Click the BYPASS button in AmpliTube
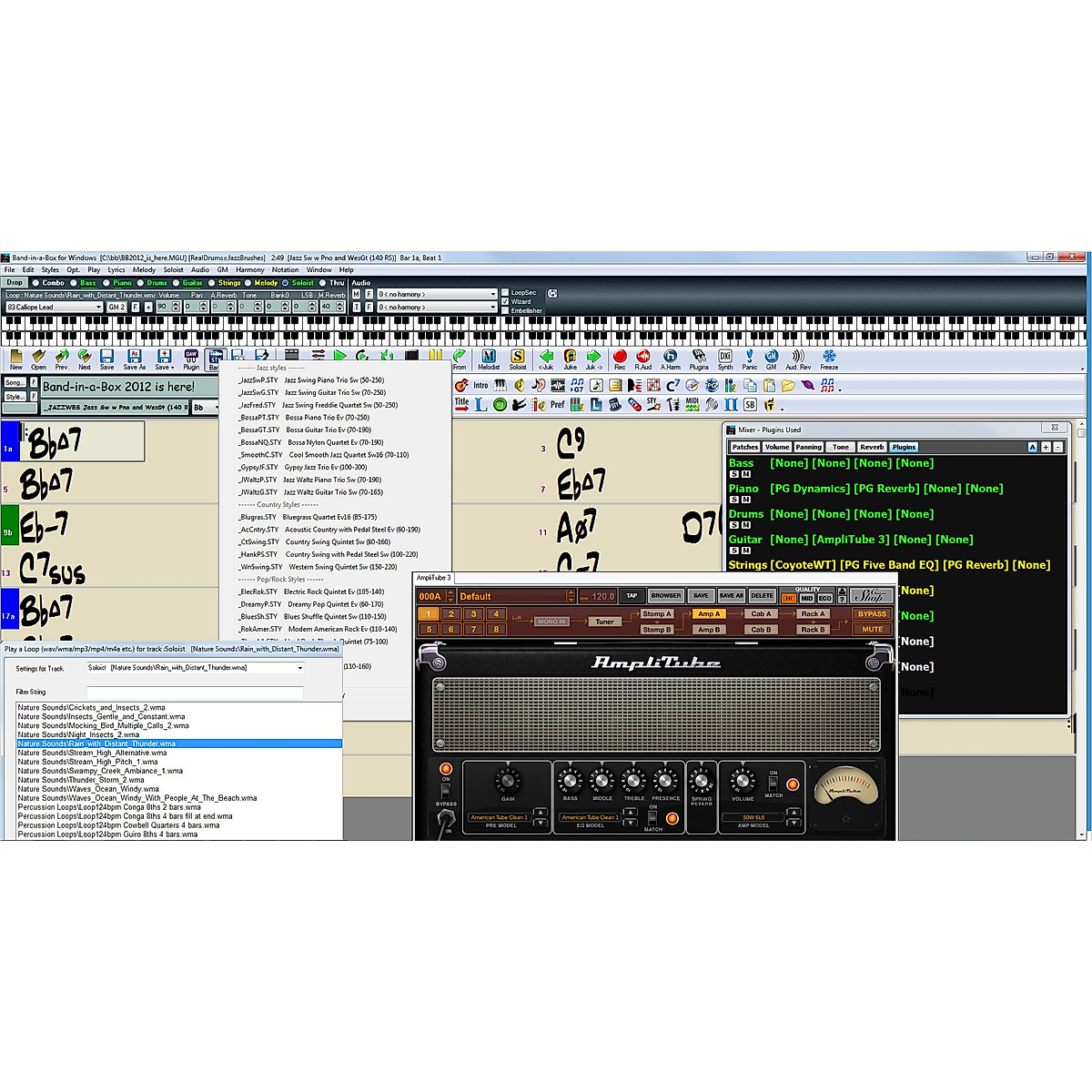Image resolution: width=1092 pixels, height=1092 pixels. pos(871,614)
